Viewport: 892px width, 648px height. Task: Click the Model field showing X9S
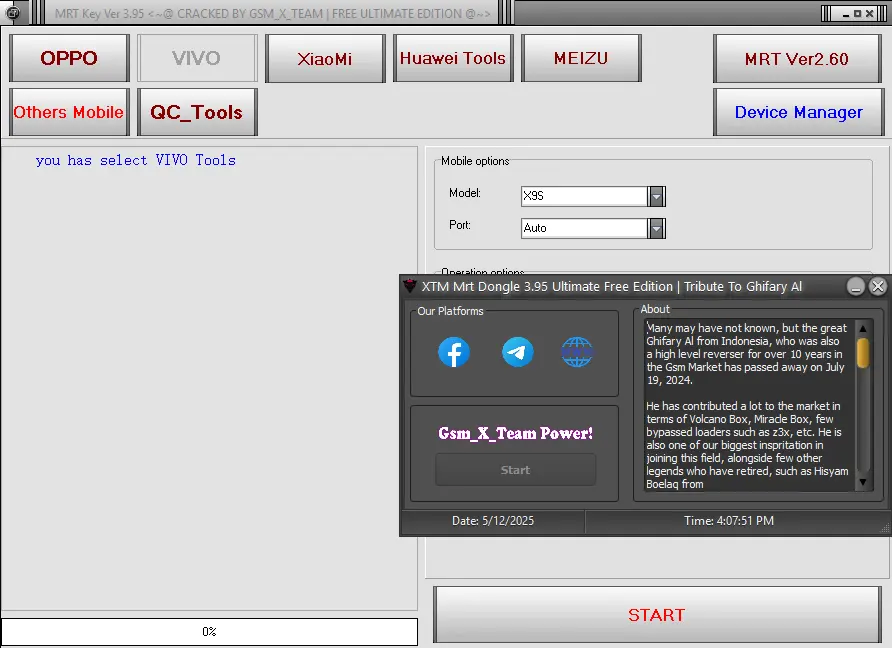click(584, 196)
